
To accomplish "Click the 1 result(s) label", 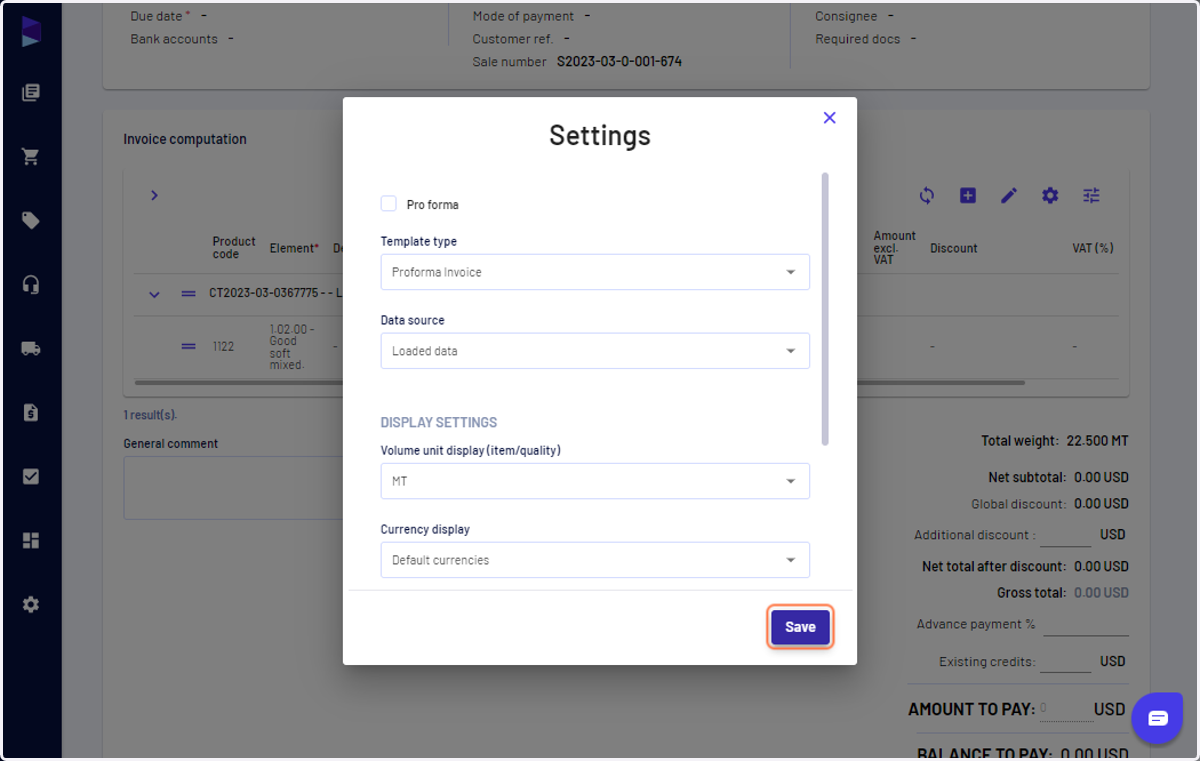I will click(x=150, y=415).
